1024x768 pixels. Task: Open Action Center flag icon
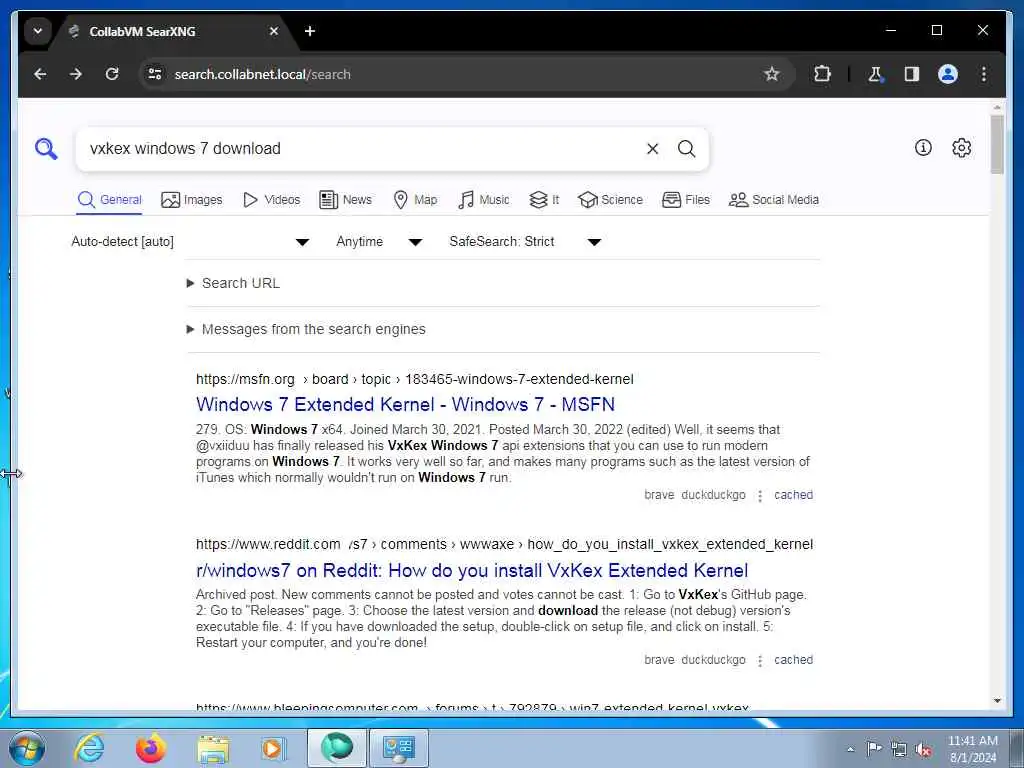pos(874,749)
